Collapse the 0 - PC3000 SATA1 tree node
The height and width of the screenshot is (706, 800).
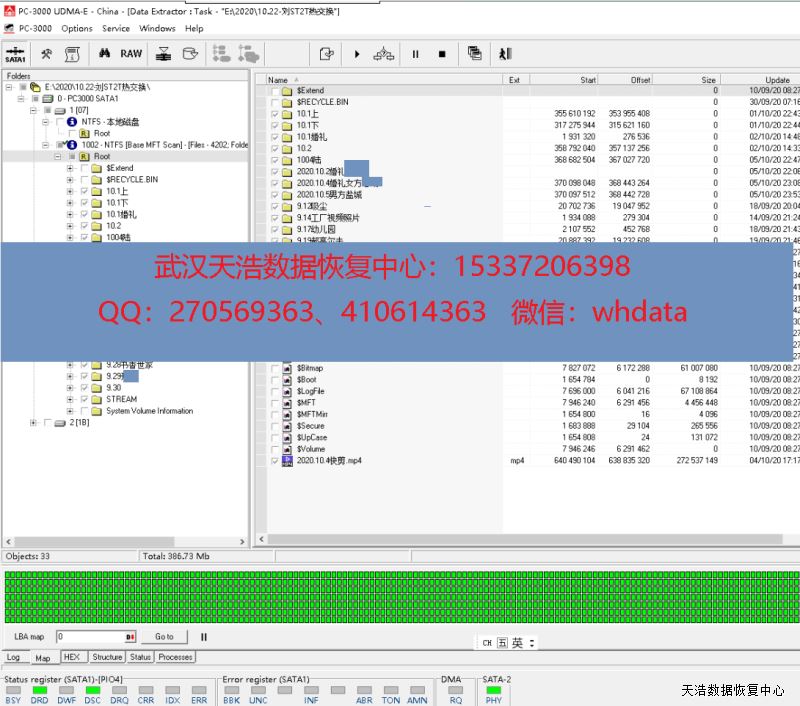coord(22,99)
